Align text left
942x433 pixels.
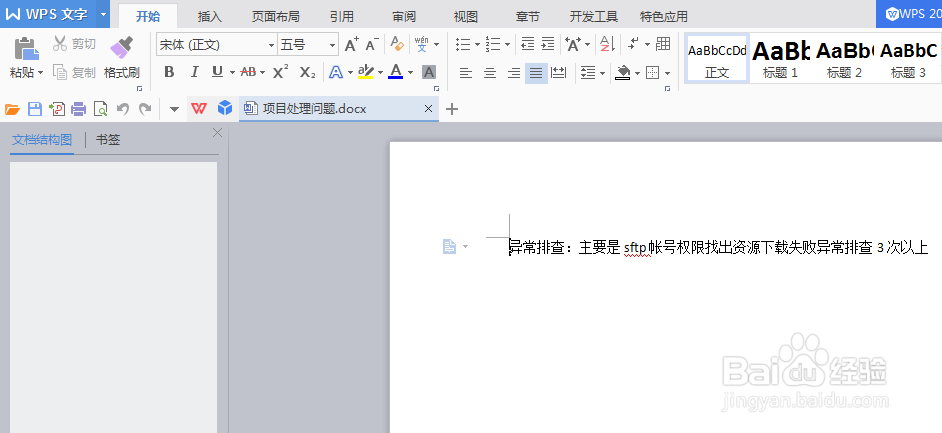pos(466,73)
